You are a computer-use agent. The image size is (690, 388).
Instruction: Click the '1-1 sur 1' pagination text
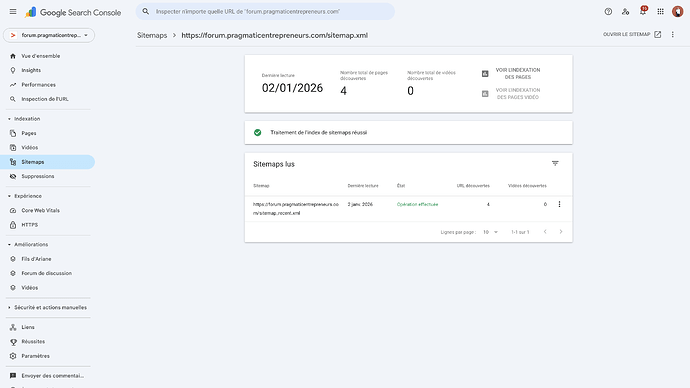pyautogui.click(x=520, y=232)
